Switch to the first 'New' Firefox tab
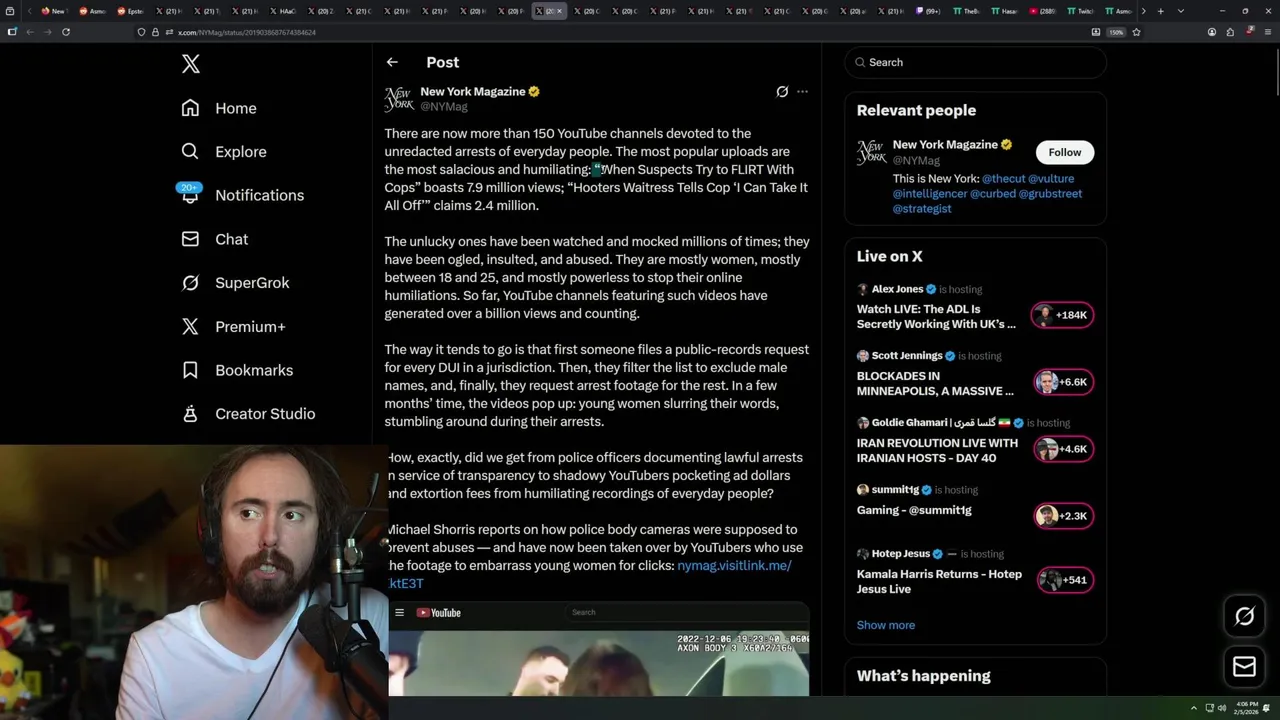The height and width of the screenshot is (720, 1280). pos(55,11)
